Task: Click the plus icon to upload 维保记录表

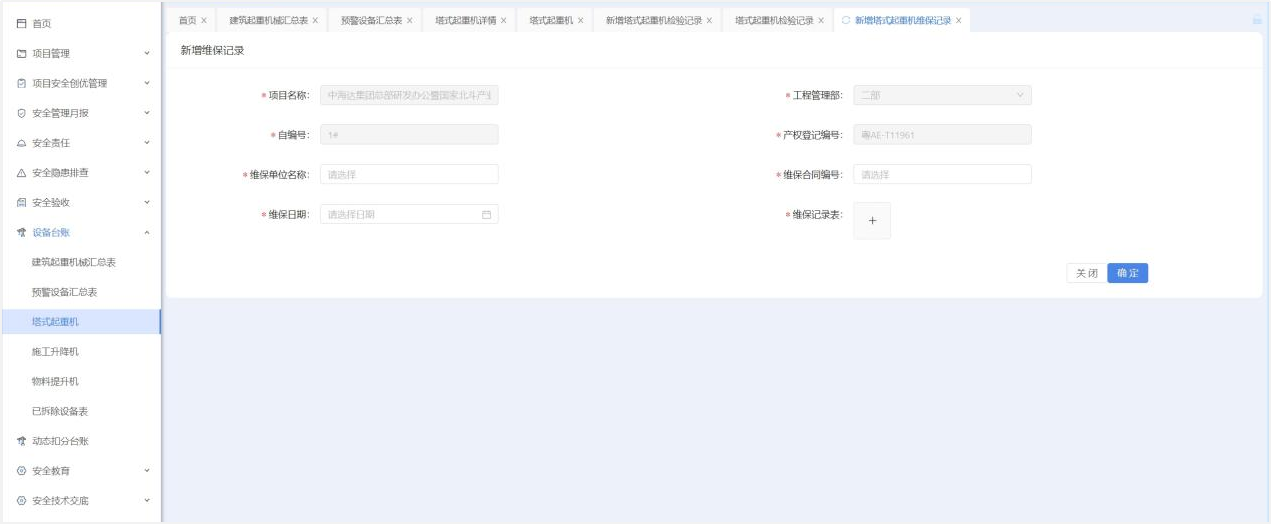Action: coord(871,221)
